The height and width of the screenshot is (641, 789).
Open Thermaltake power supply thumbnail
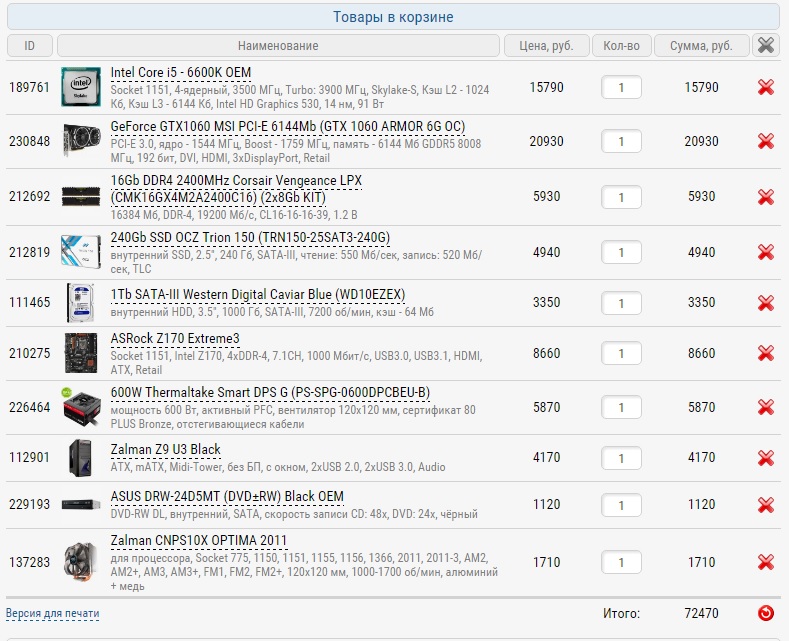81,407
